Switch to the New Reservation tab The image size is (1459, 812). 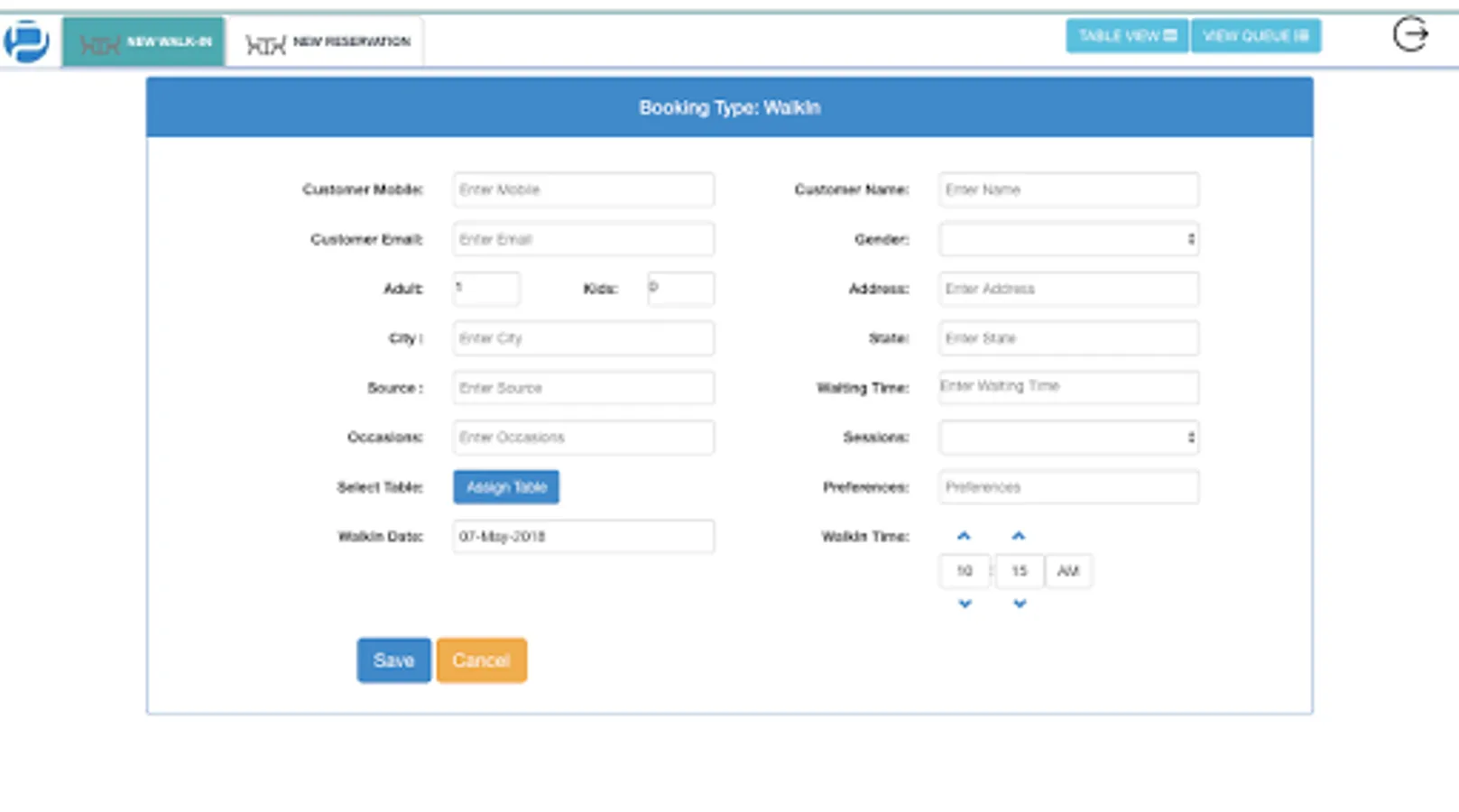(x=325, y=42)
